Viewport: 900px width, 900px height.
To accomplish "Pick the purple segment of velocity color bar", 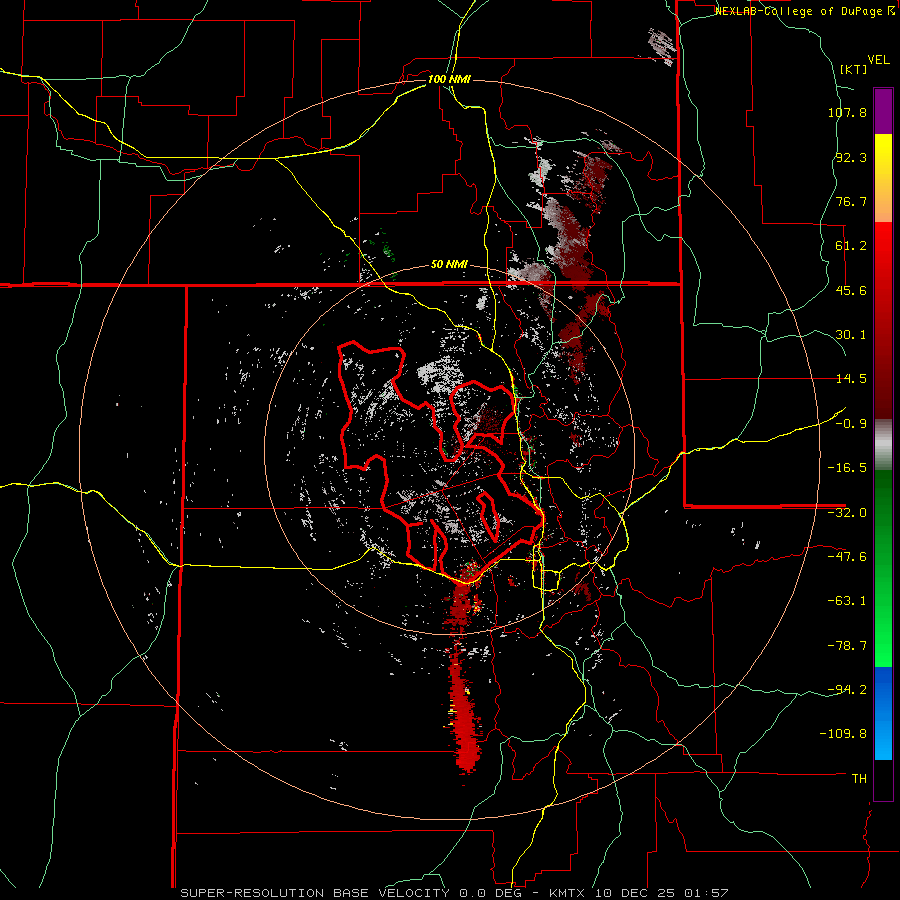I will point(883,111).
